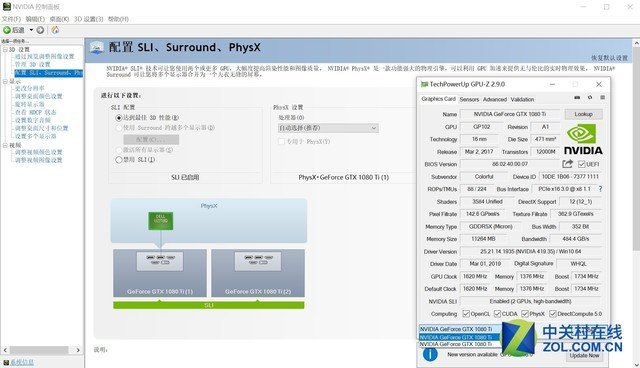Click the green Back arrow icon
Screen dimensions: 640x368
pos(7,30)
